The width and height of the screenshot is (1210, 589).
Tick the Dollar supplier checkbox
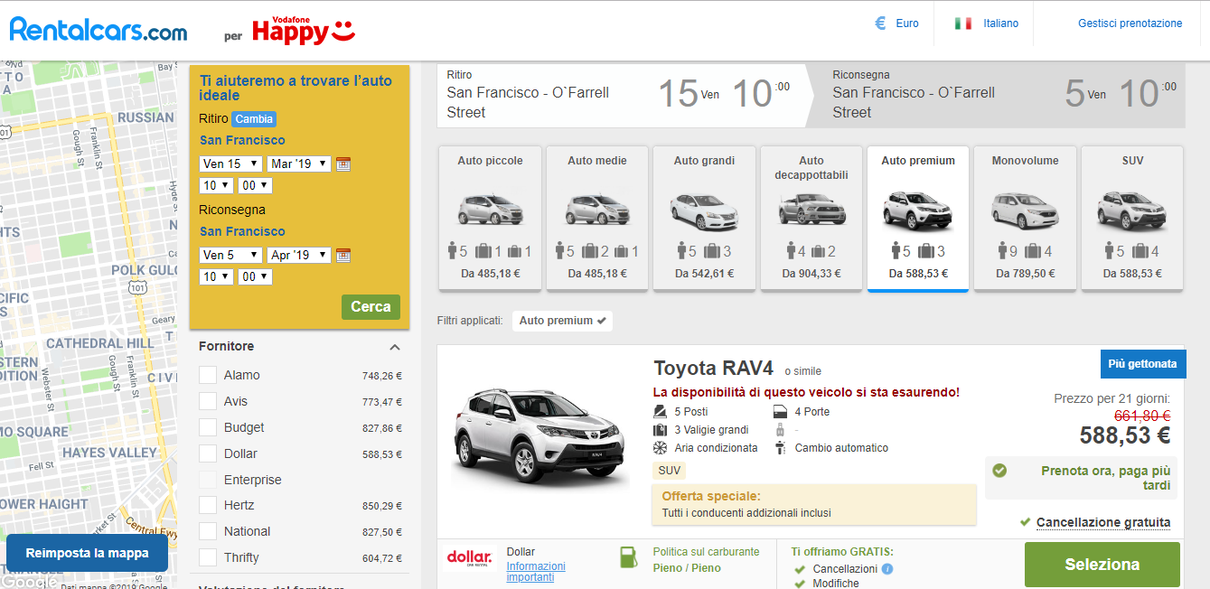[x=208, y=453]
